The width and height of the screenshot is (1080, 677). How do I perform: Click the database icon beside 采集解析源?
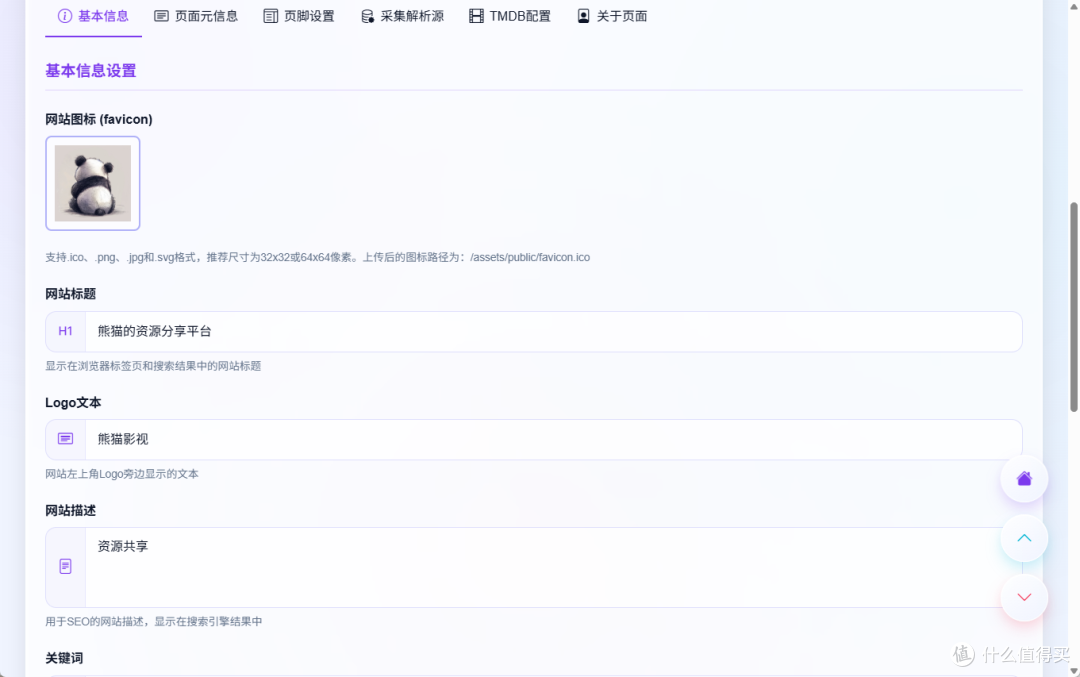[x=367, y=16]
